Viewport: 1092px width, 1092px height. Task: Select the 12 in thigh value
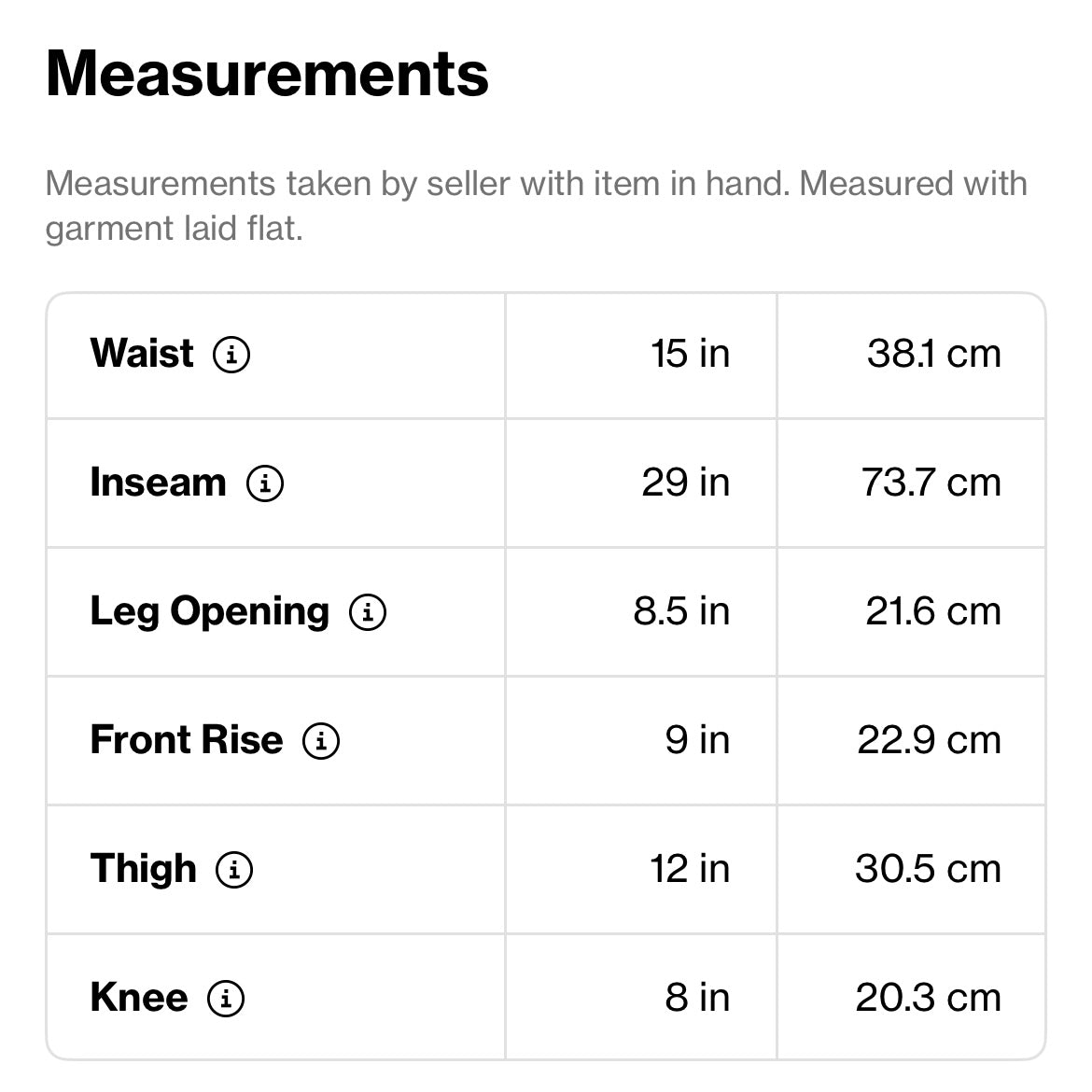coord(690,869)
